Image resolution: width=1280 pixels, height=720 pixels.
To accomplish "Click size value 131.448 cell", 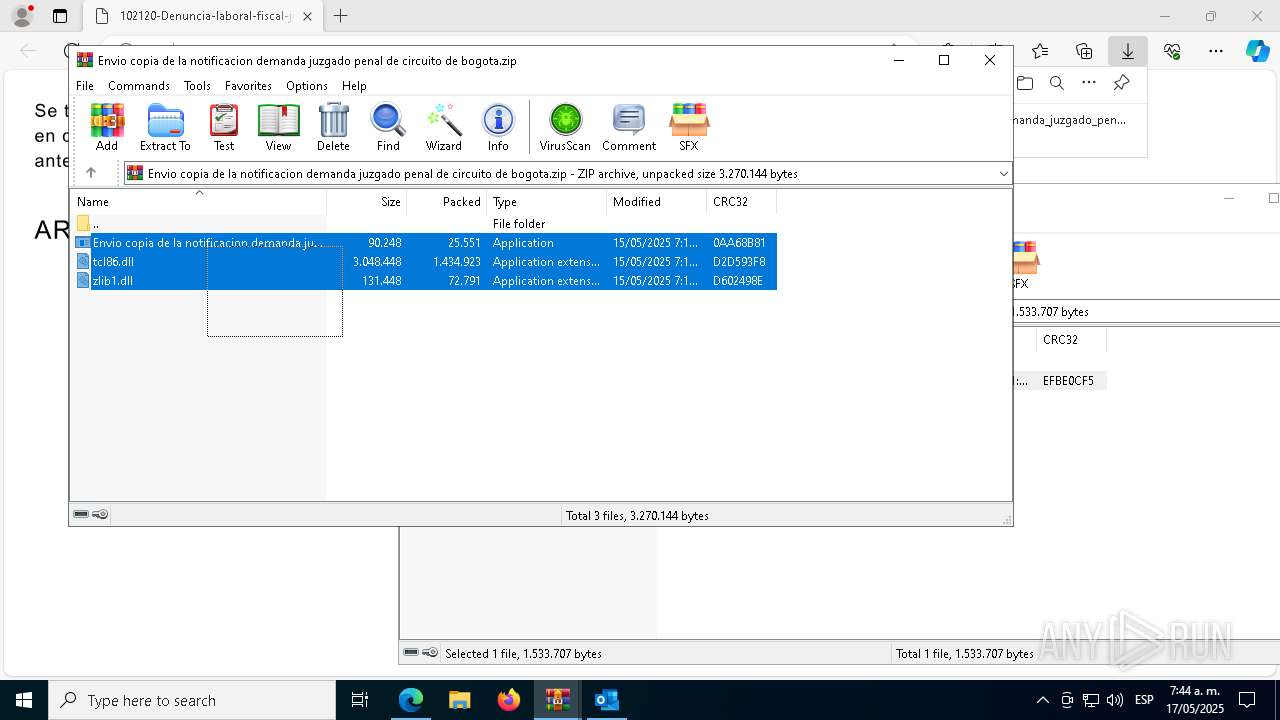I will click(x=381, y=281).
